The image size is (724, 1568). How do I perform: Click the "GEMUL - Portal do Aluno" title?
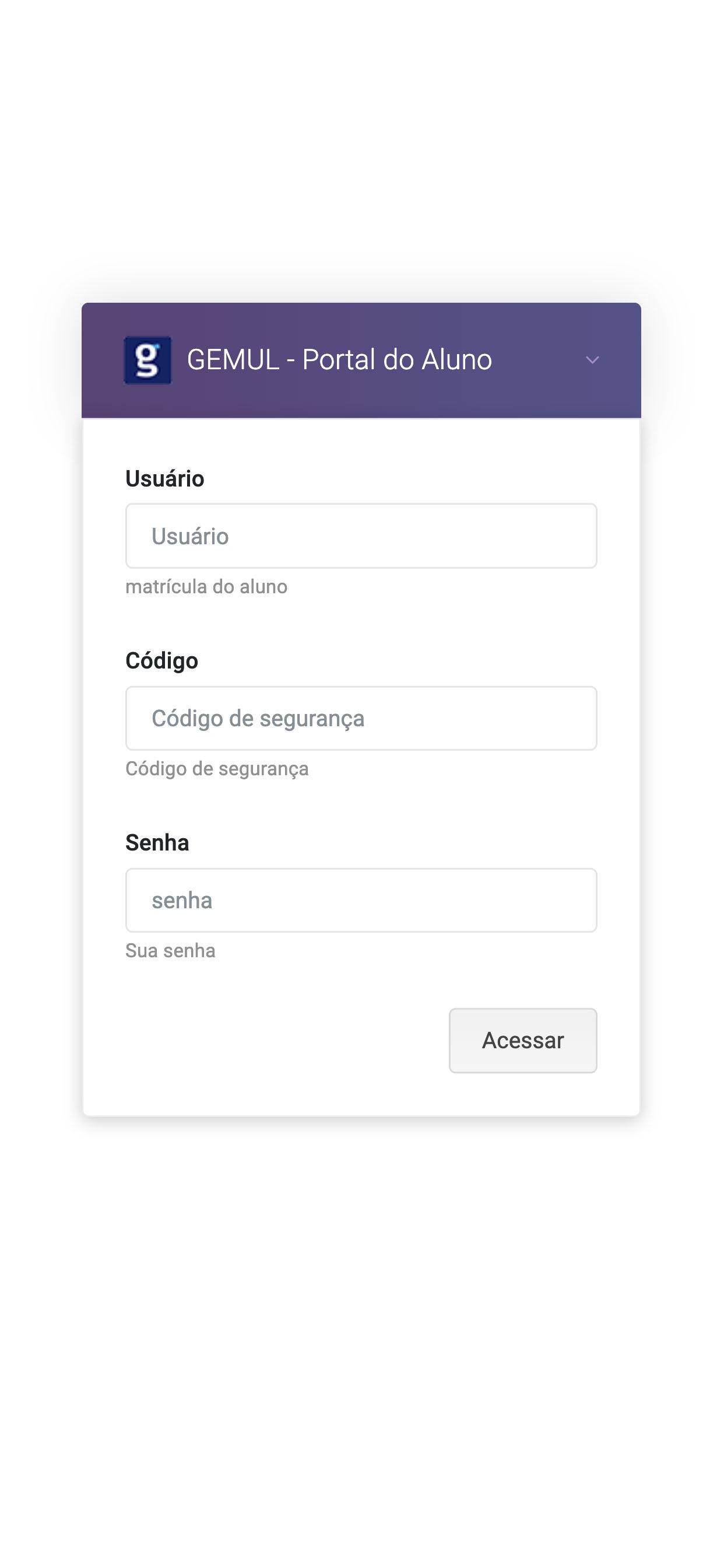pos(339,359)
